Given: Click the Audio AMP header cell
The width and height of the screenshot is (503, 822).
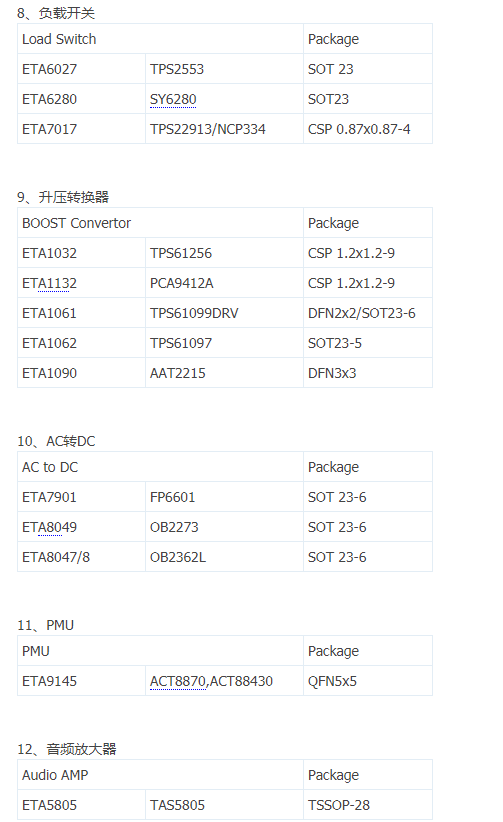Looking at the screenshot, I should (160, 775).
